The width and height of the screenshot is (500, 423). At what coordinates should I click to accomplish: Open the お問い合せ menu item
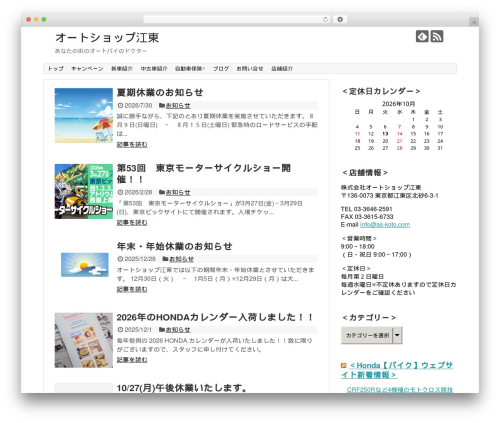click(x=250, y=69)
